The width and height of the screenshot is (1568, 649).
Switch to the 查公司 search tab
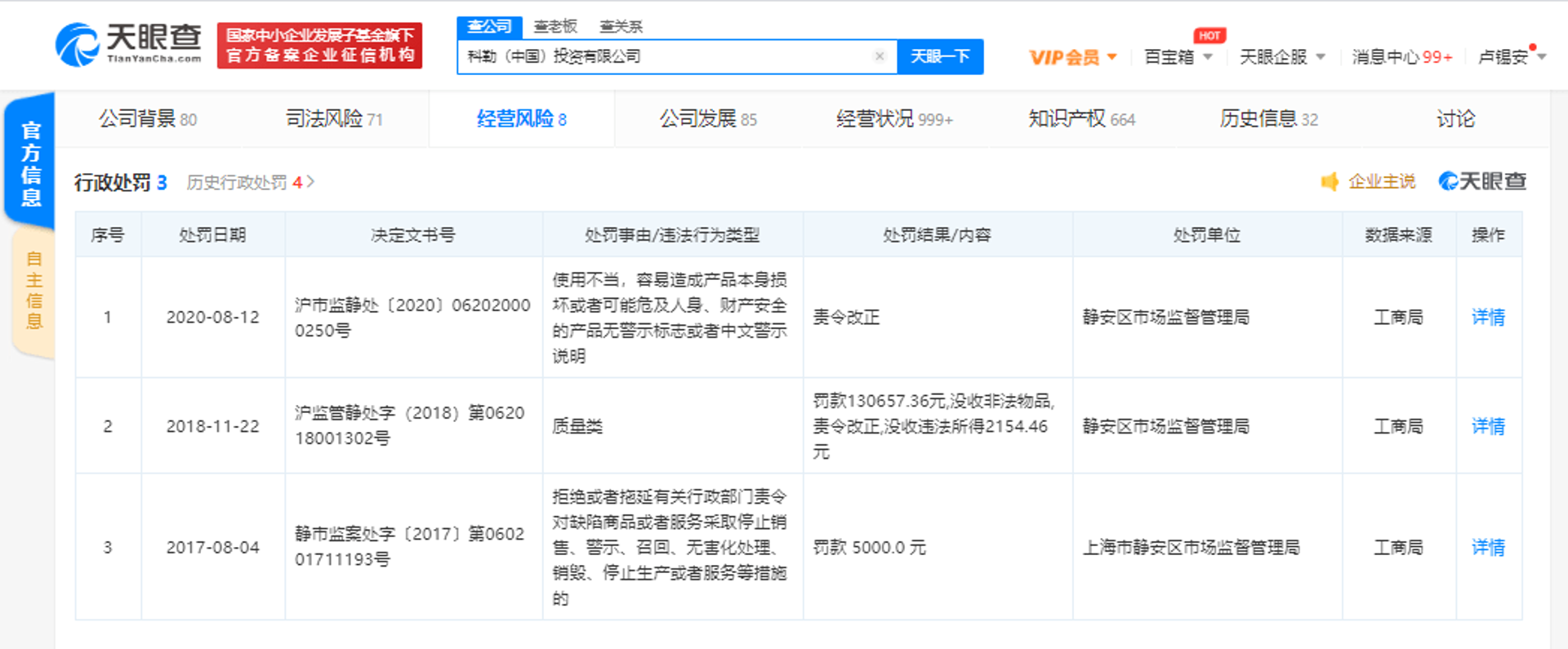(489, 27)
